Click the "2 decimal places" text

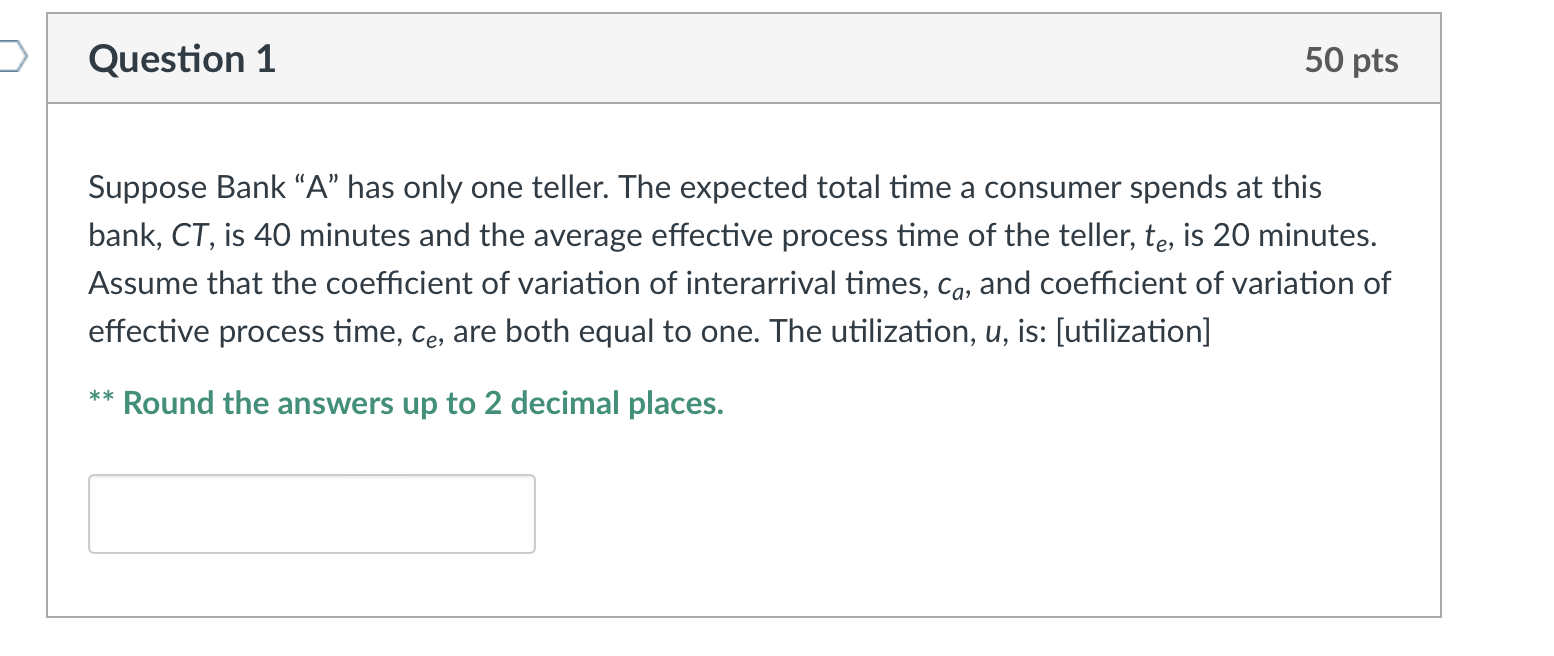pyautogui.click(x=604, y=404)
